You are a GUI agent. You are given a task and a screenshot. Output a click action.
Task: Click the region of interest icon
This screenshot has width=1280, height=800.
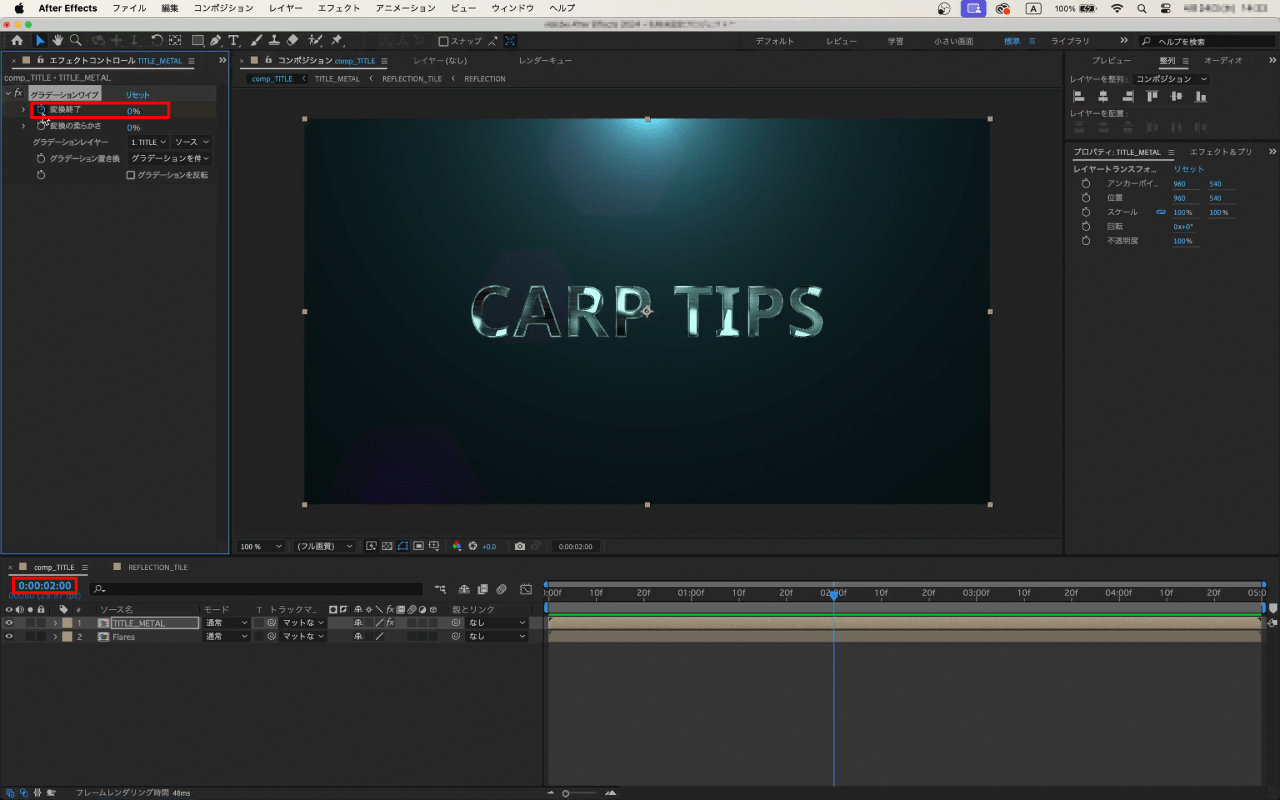(x=419, y=546)
